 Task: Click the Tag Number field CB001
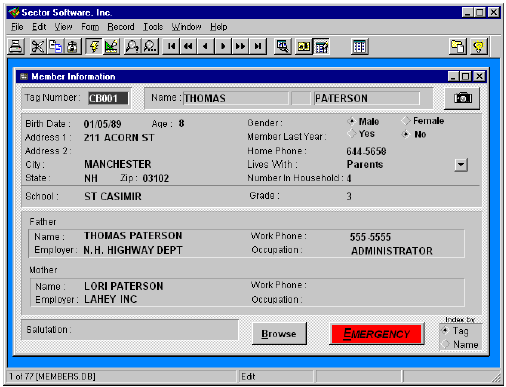tap(108, 98)
